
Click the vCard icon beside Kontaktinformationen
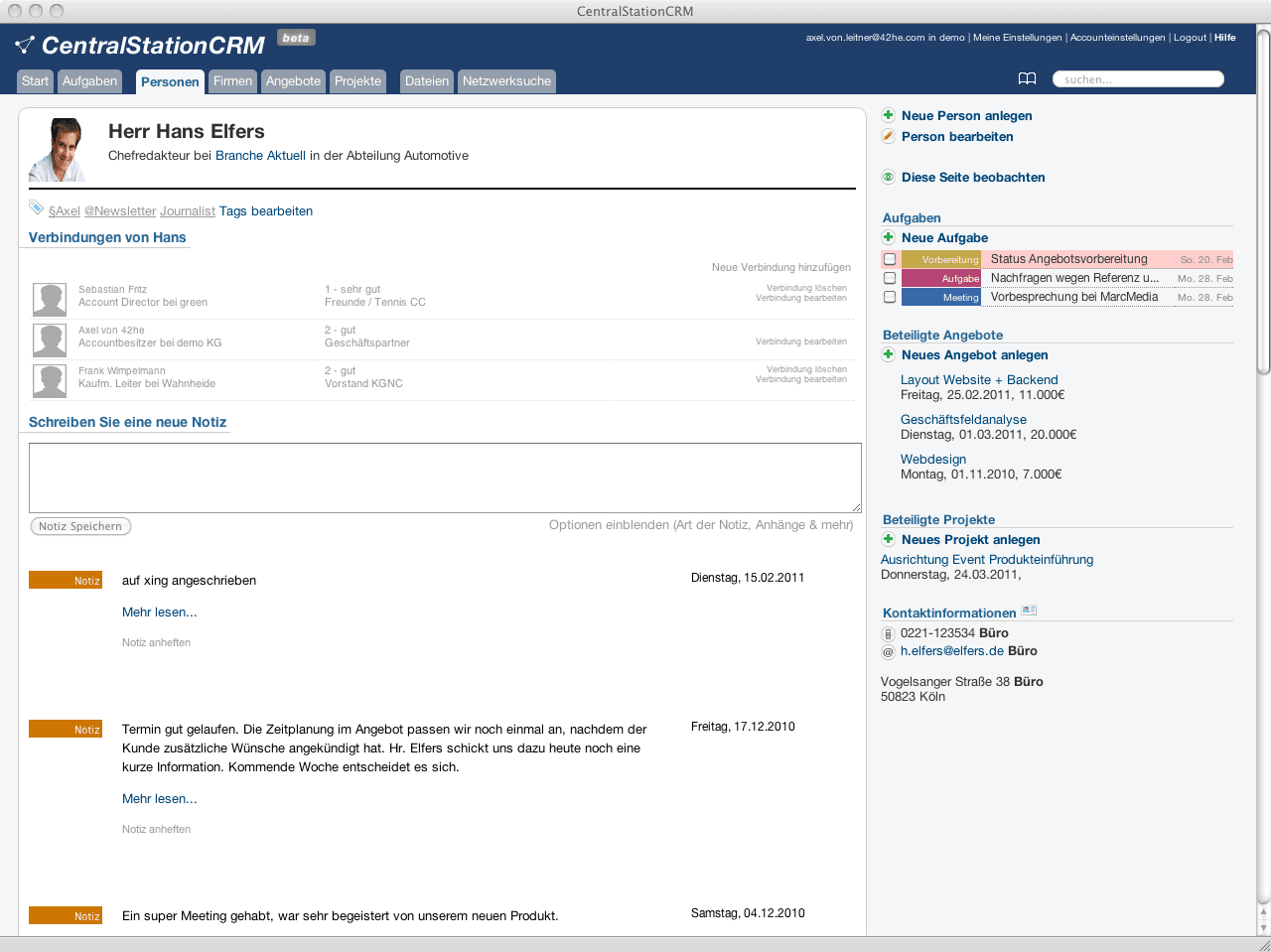[x=1029, y=611]
